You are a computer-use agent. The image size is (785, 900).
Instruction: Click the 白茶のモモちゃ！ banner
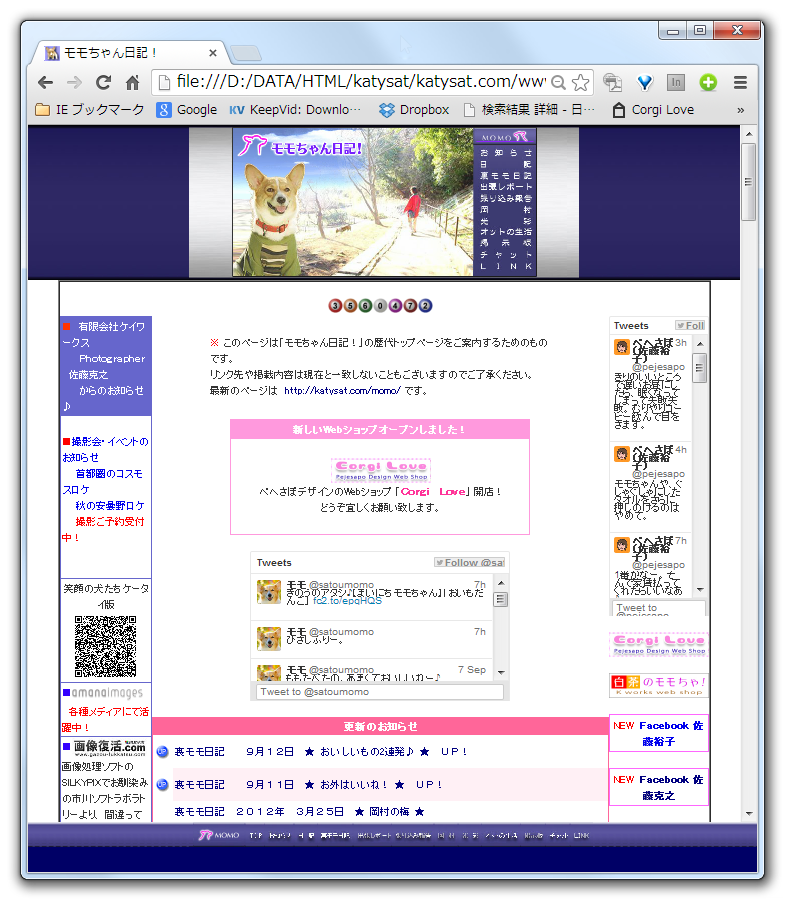[659, 685]
